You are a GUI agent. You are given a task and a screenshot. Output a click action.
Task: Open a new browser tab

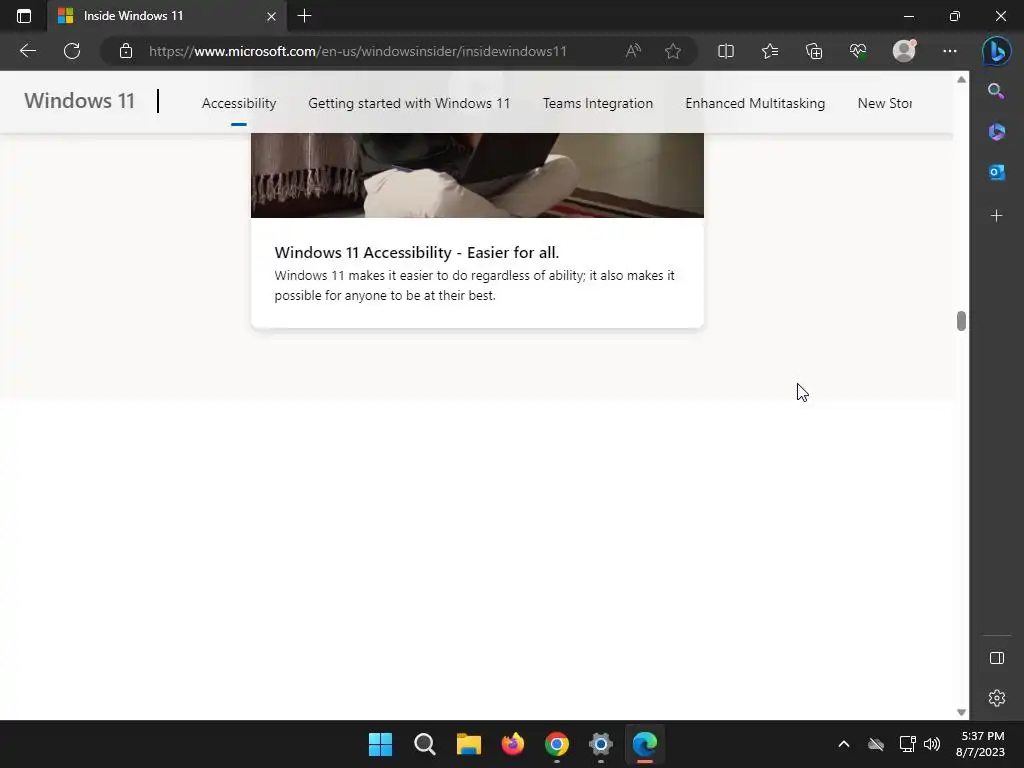304,16
